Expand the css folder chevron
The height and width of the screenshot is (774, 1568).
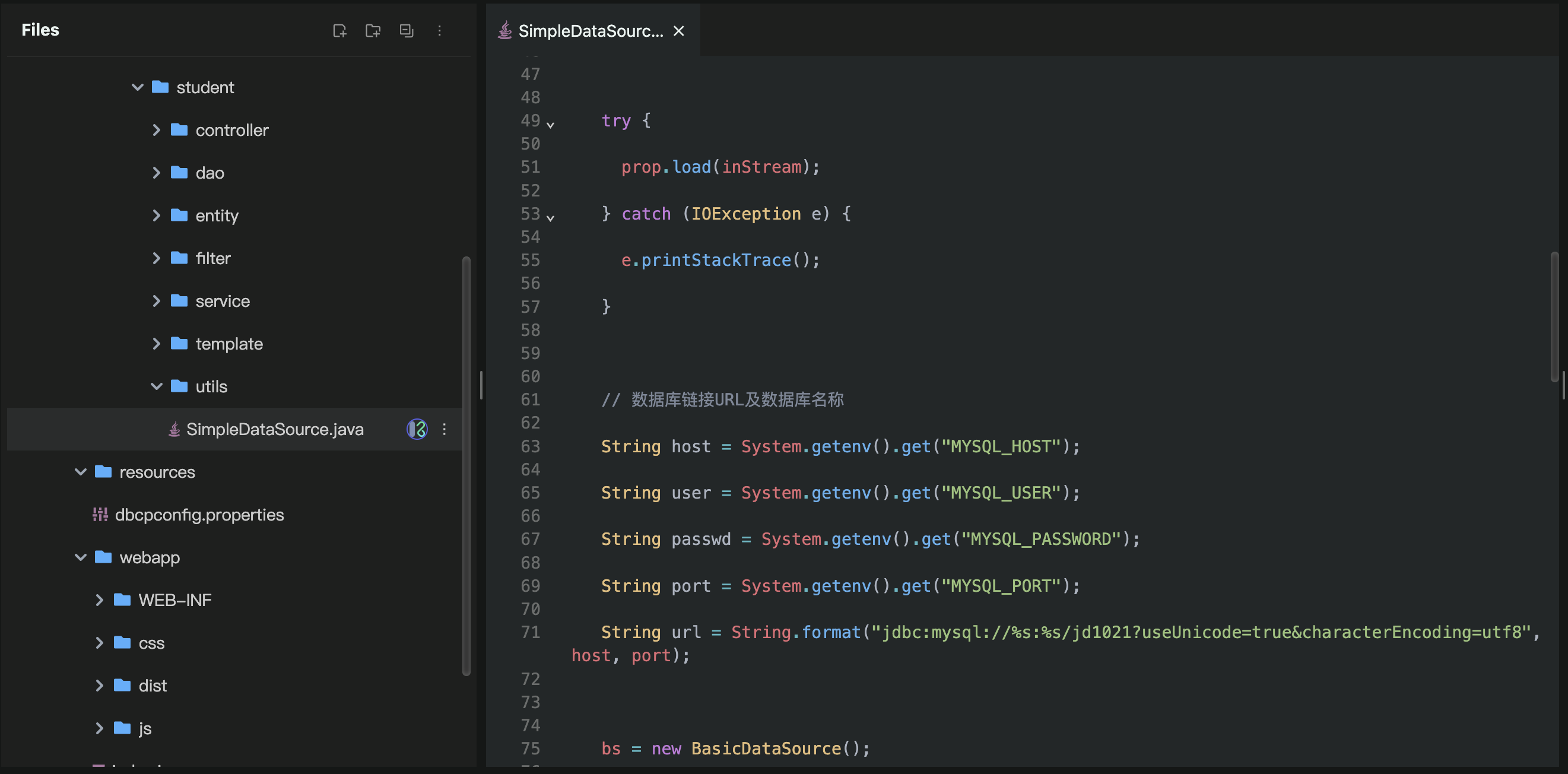pos(99,643)
